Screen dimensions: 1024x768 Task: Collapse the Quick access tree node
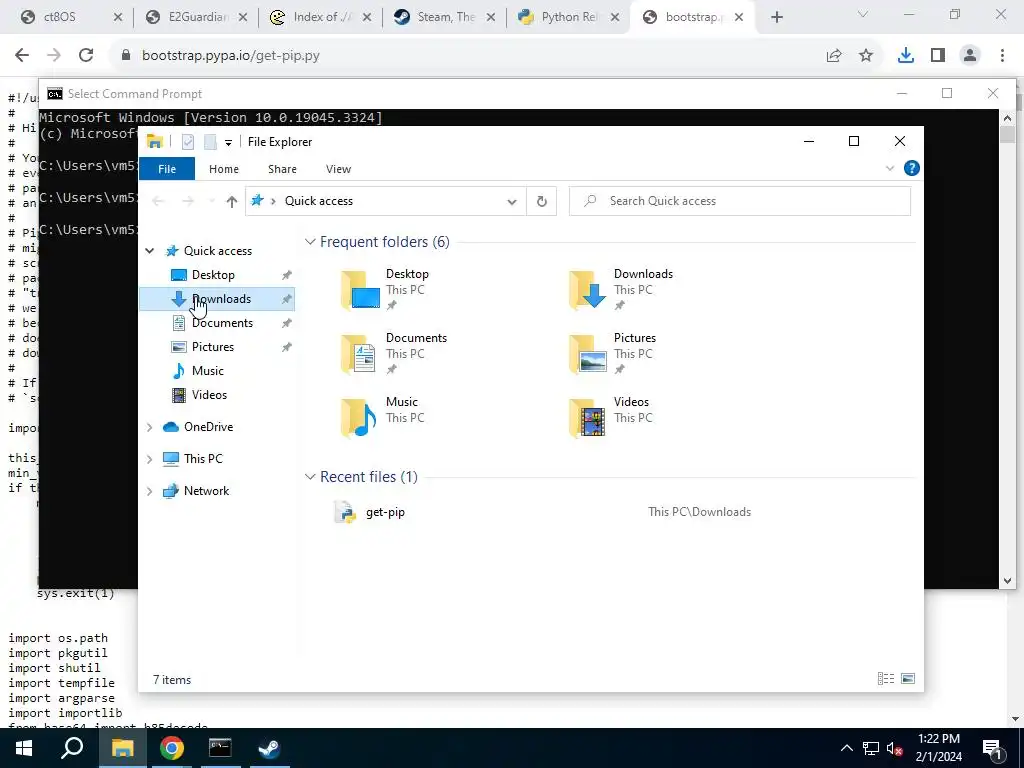[x=150, y=251]
